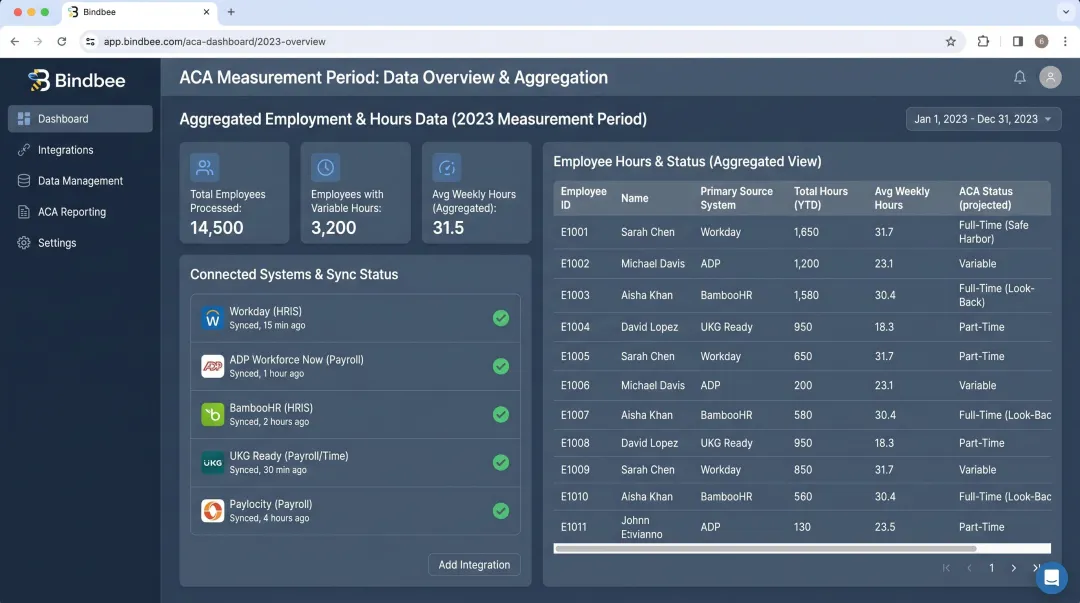The image size is (1080, 603).
Task: Click the Bindbee logo
Action: [76, 81]
